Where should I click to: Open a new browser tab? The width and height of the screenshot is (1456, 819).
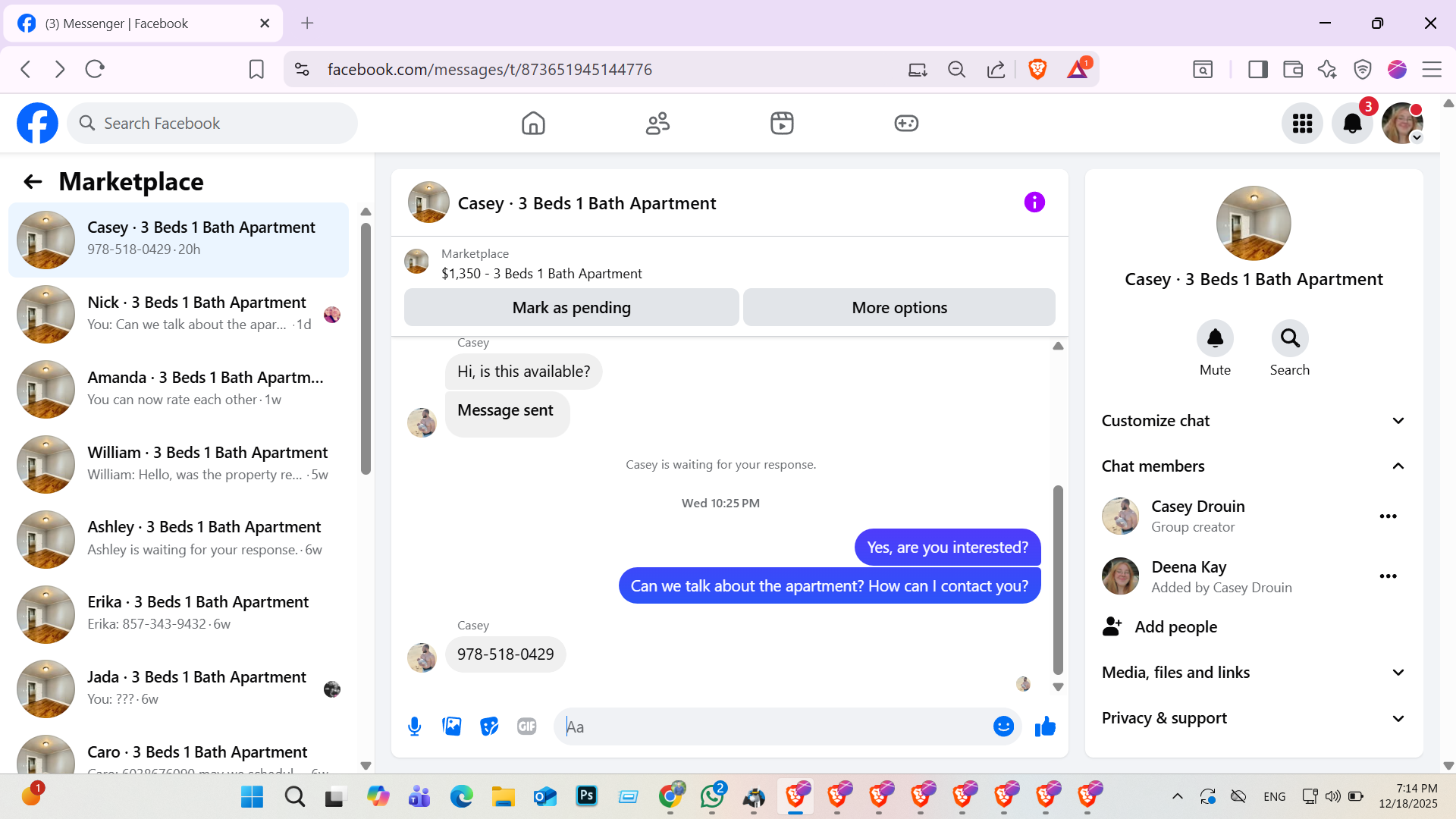coord(307,24)
